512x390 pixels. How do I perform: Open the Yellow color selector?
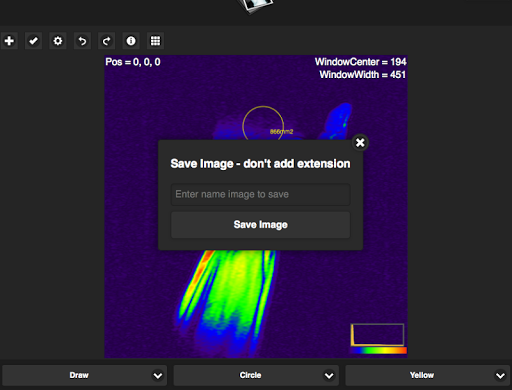[x=428, y=375]
